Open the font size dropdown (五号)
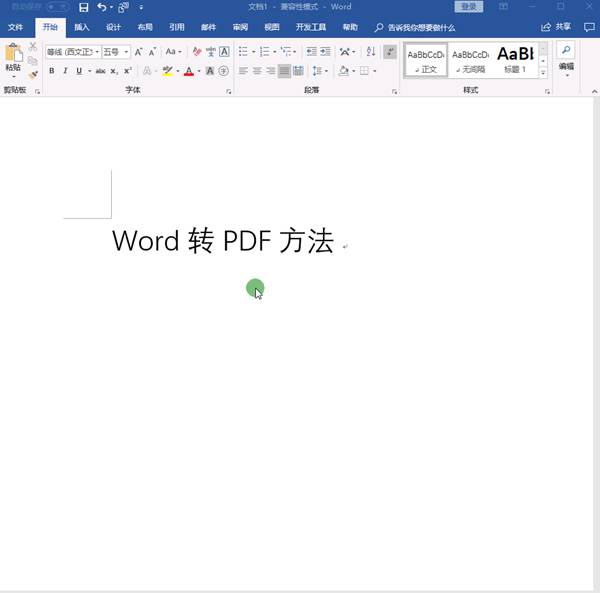 (x=126, y=52)
